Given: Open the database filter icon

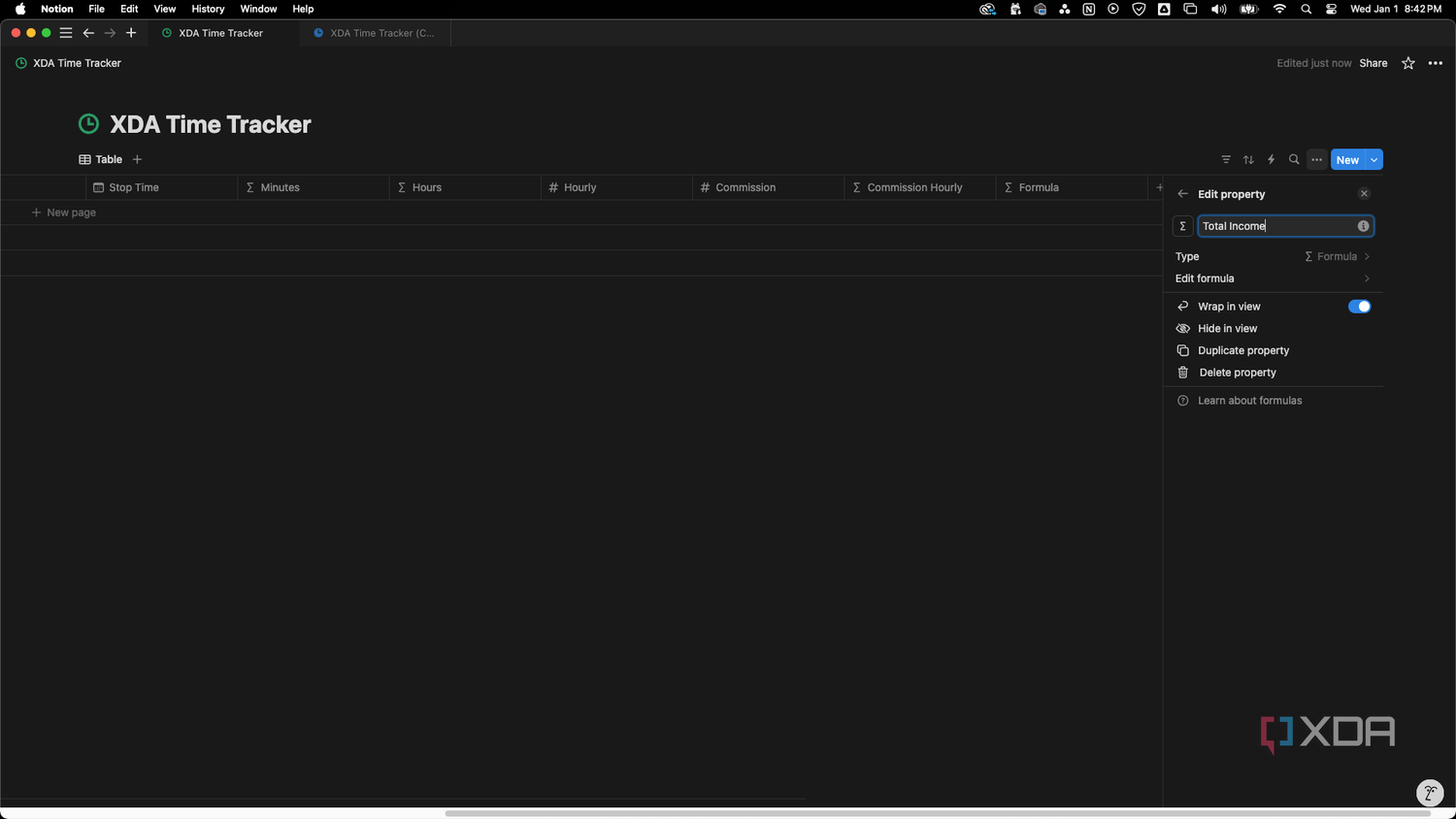Looking at the screenshot, I should [1226, 160].
